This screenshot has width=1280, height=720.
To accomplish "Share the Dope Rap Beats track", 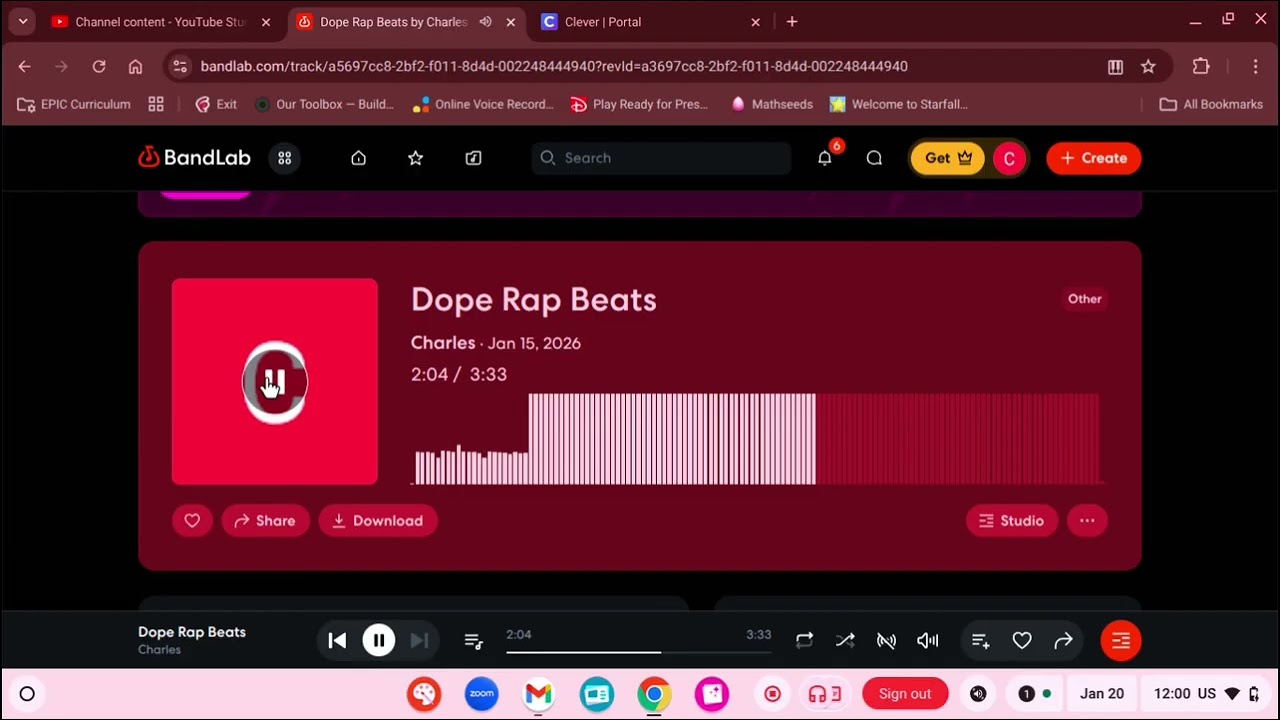I will 265,521.
